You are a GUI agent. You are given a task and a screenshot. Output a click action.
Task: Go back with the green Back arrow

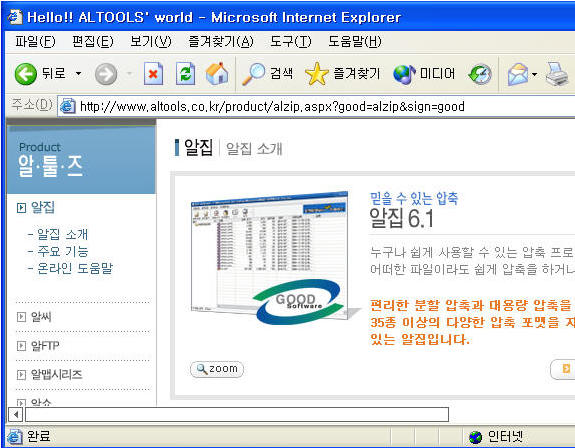[25, 74]
